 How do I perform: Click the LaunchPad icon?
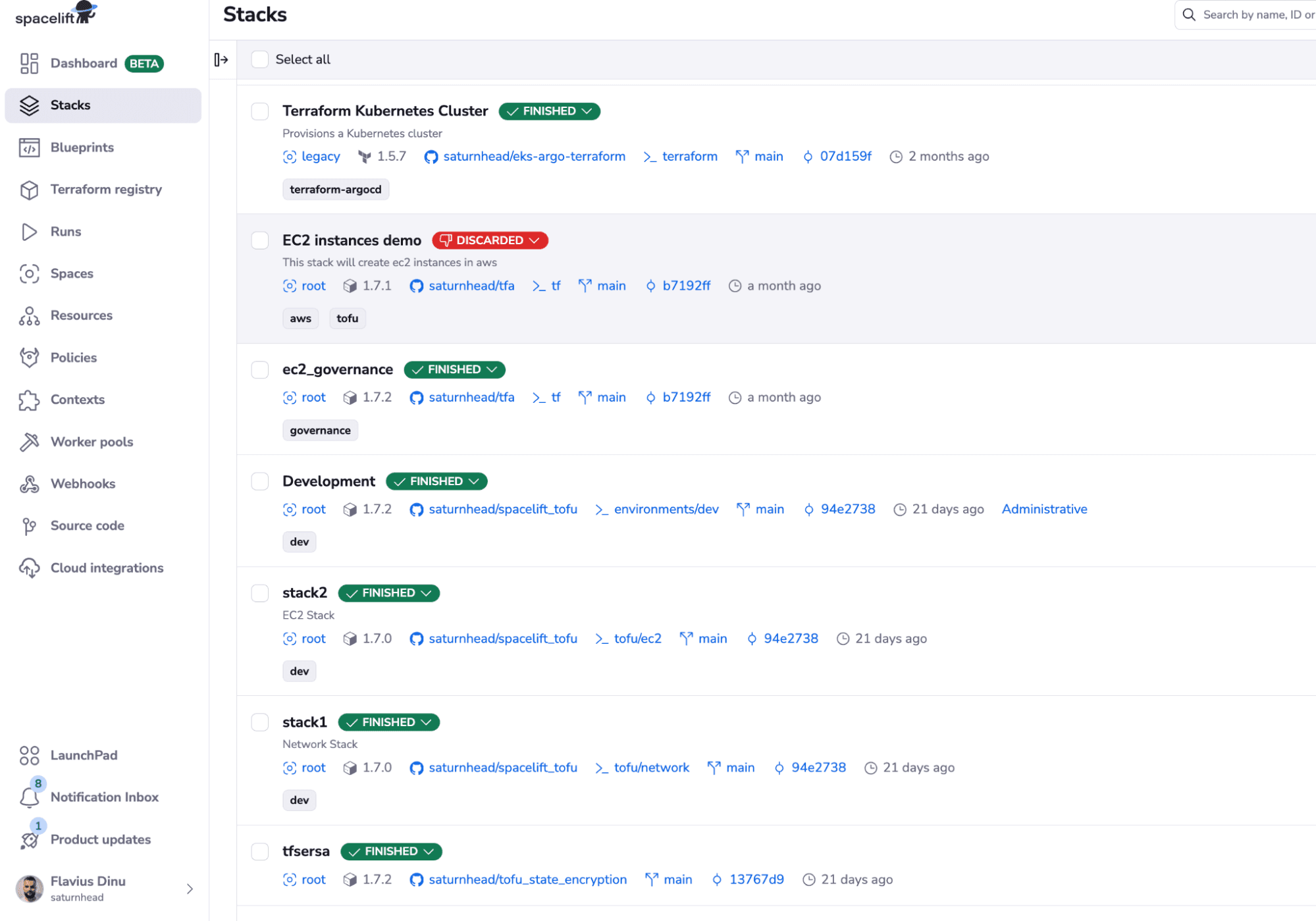point(30,755)
